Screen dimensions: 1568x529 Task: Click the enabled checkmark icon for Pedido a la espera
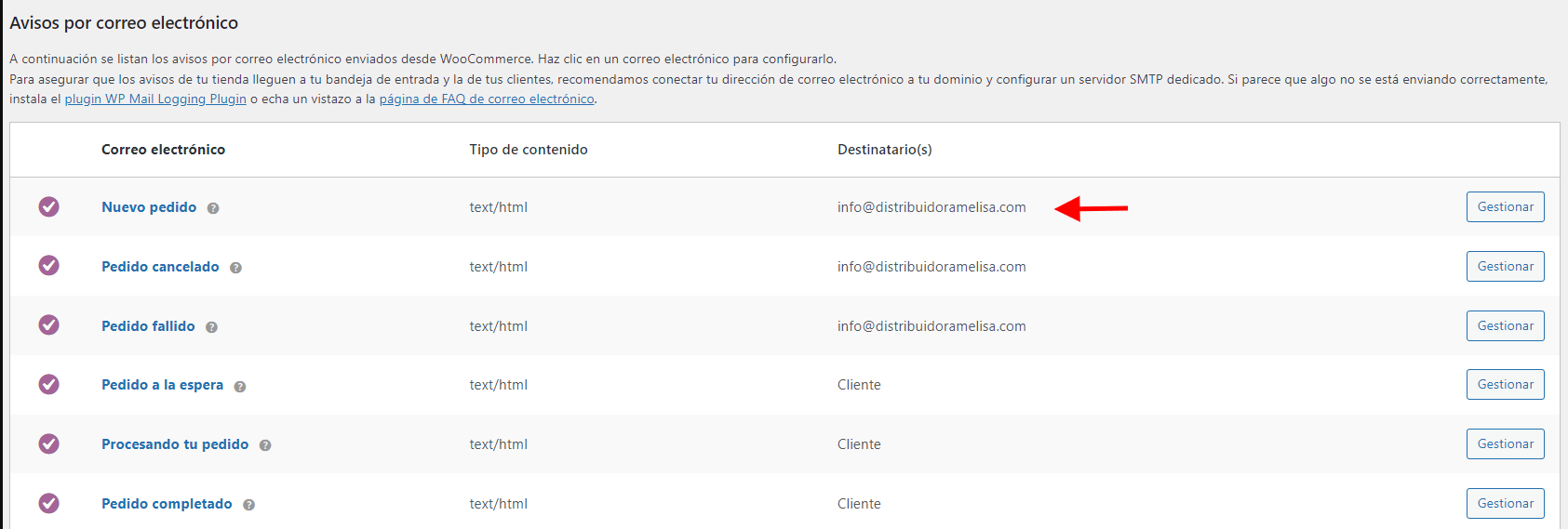coord(48,384)
